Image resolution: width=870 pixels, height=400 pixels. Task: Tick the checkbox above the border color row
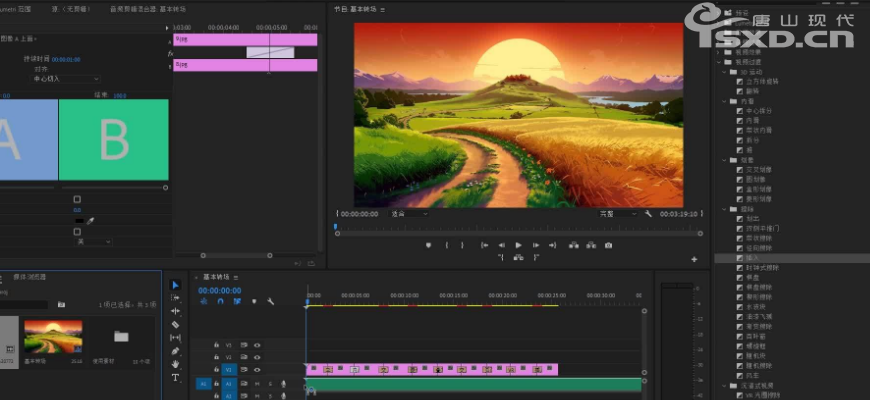77,199
